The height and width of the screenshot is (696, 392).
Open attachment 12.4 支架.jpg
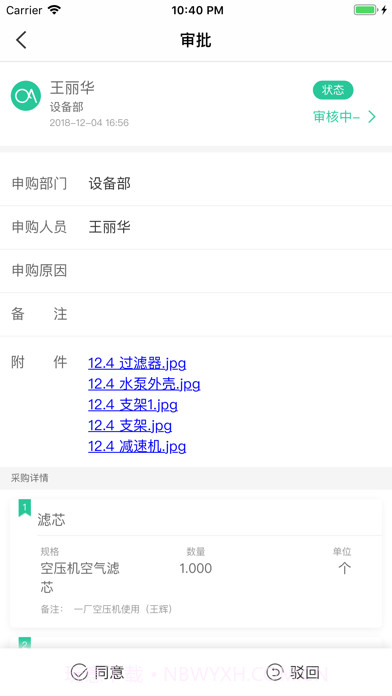click(x=130, y=426)
